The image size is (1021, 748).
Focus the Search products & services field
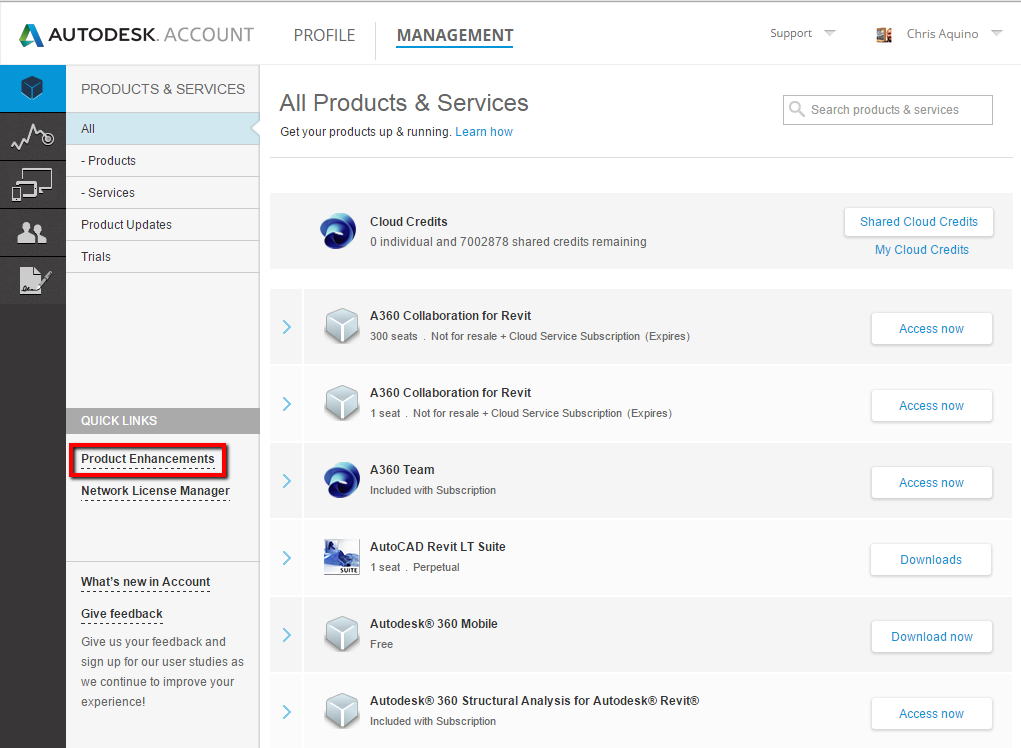(888, 109)
